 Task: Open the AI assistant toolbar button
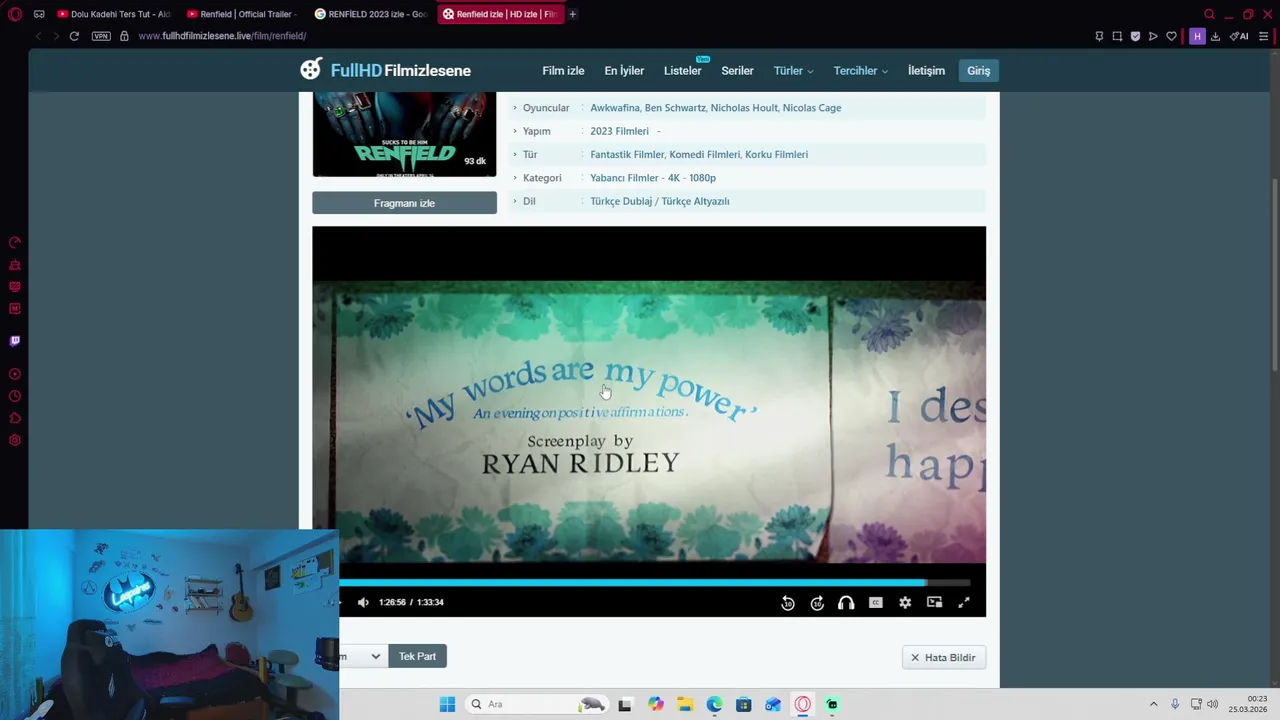1238,36
